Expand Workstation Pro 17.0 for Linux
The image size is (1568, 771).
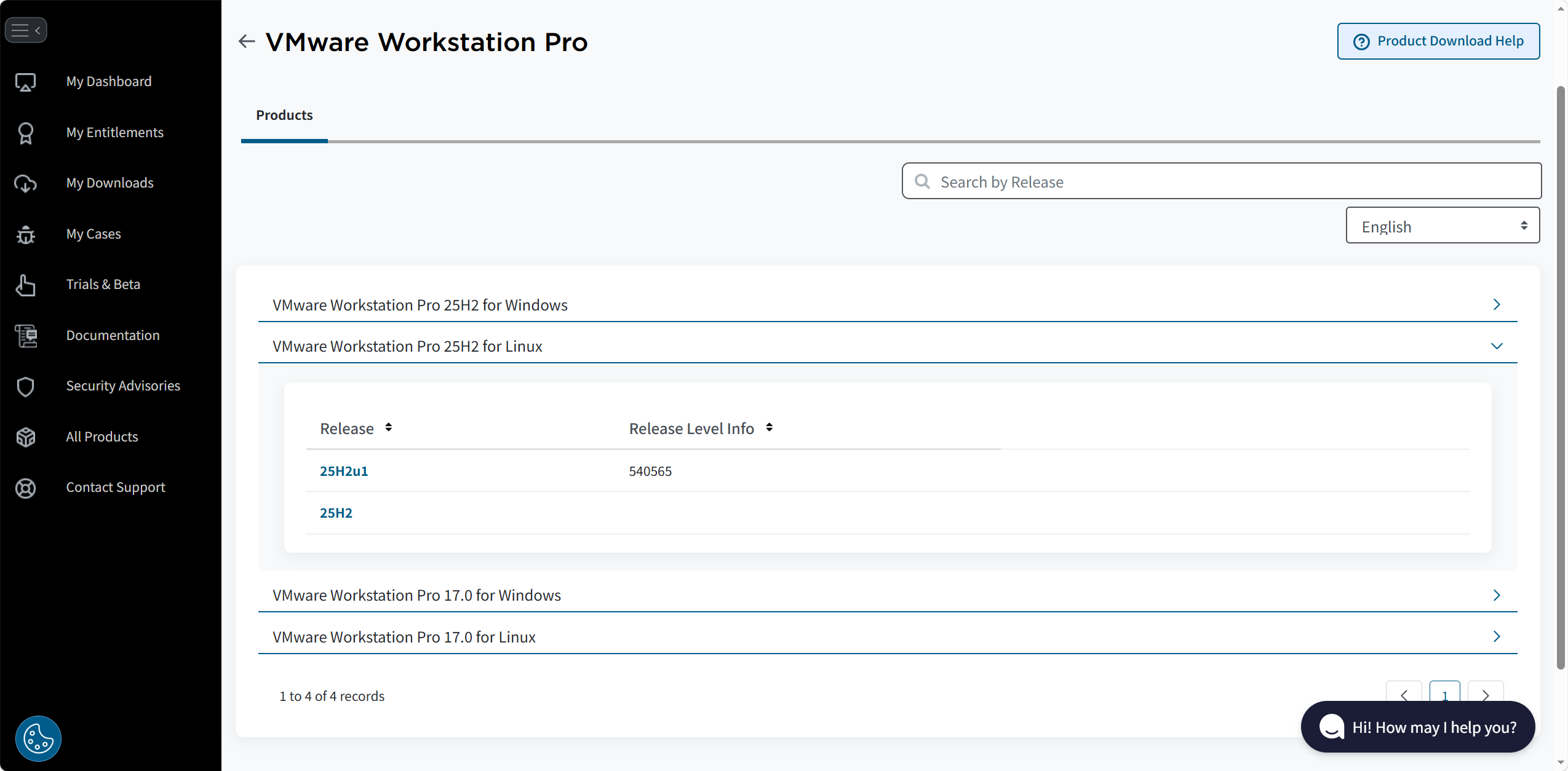(x=1496, y=637)
